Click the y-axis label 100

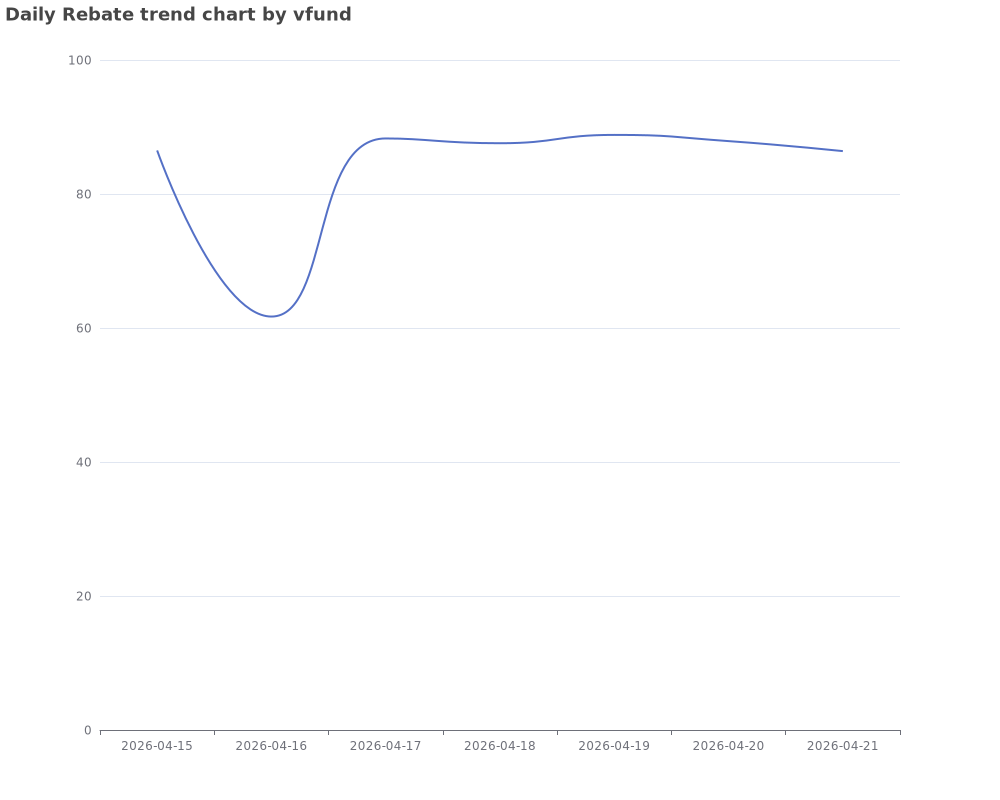(80, 60)
